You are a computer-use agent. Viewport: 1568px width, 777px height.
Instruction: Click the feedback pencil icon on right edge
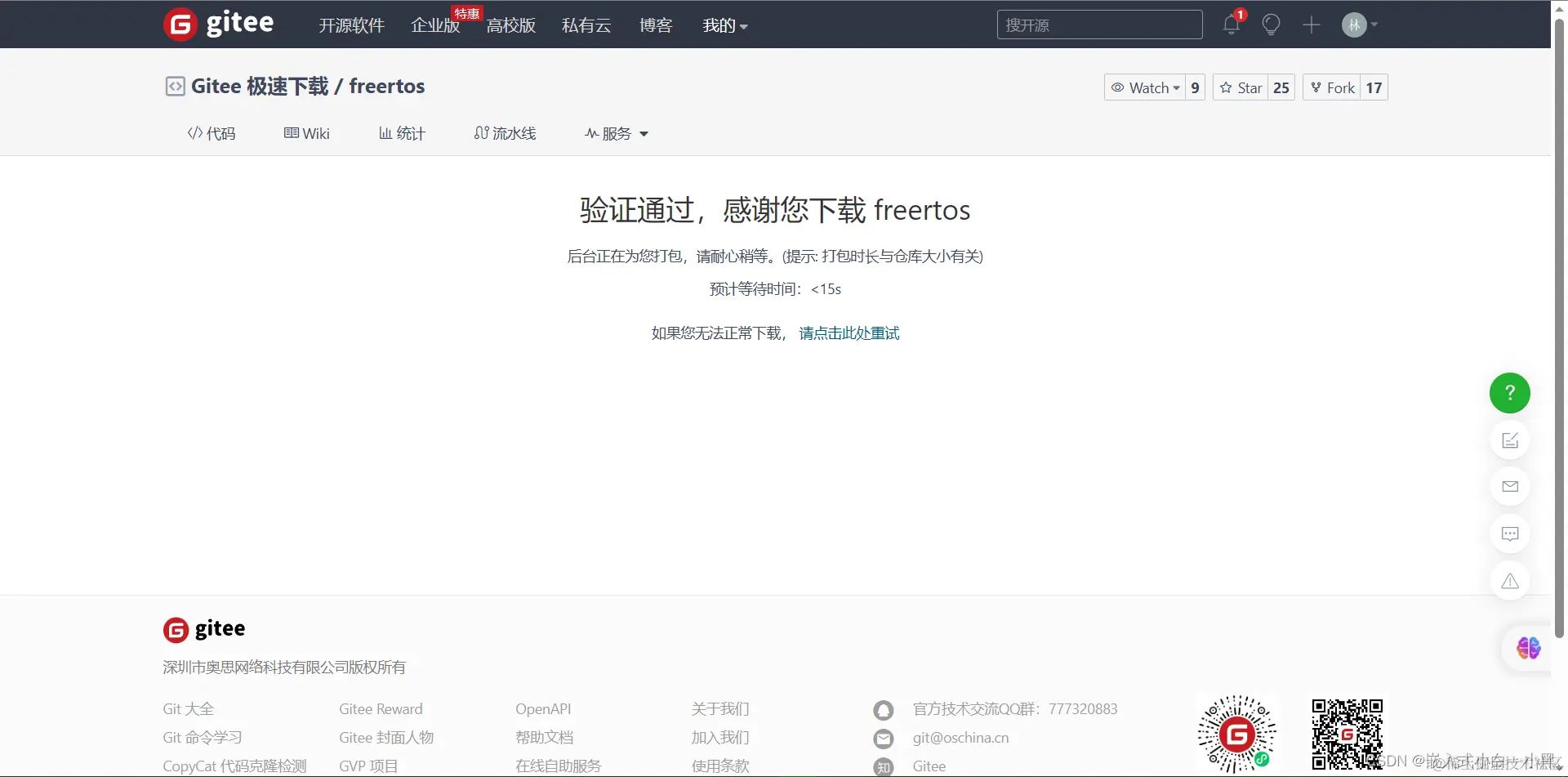[1509, 440]
